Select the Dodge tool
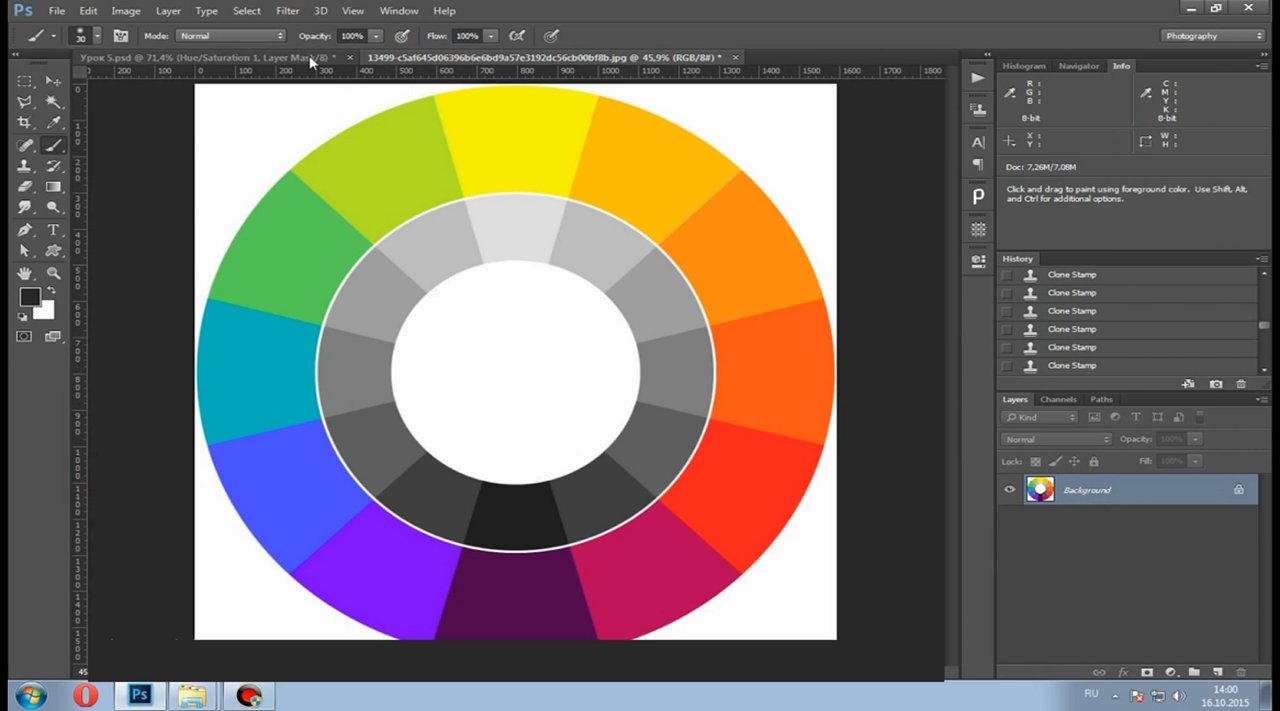1280x711 pixels. 53,208
